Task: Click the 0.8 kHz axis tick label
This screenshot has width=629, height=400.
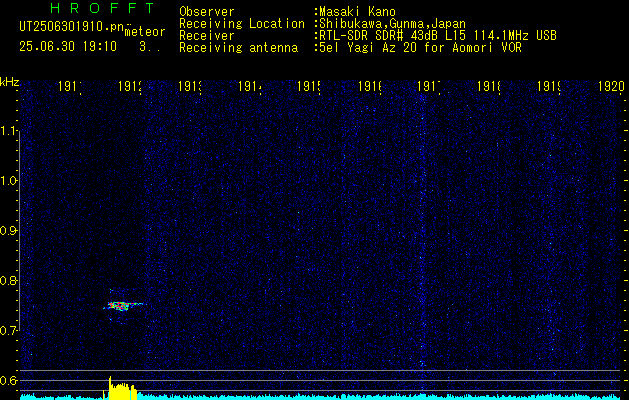Action: (x=9, y=280)
